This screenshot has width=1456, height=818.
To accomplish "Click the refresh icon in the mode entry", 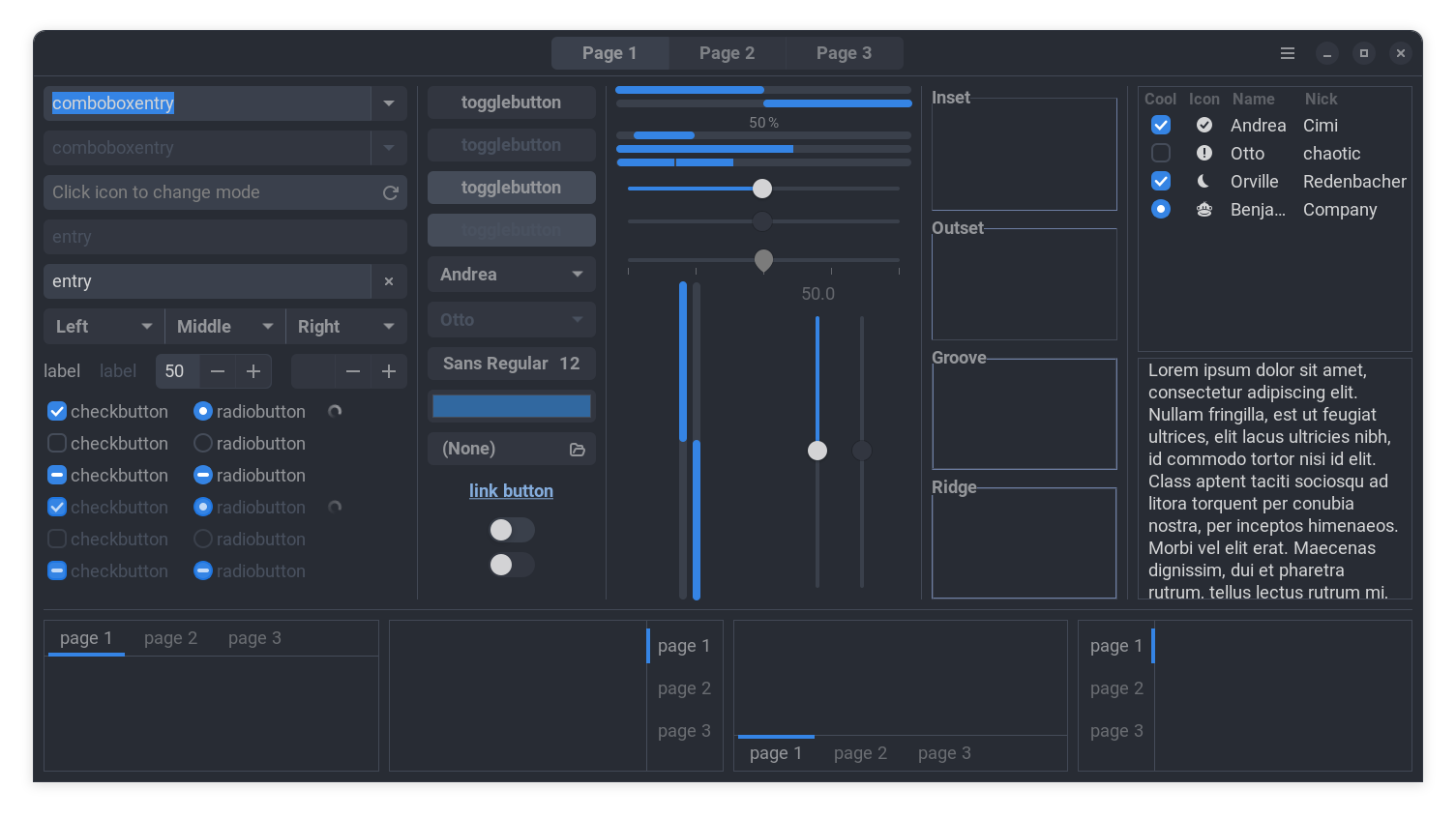I will pyautogui.click(x=390, y=192).
